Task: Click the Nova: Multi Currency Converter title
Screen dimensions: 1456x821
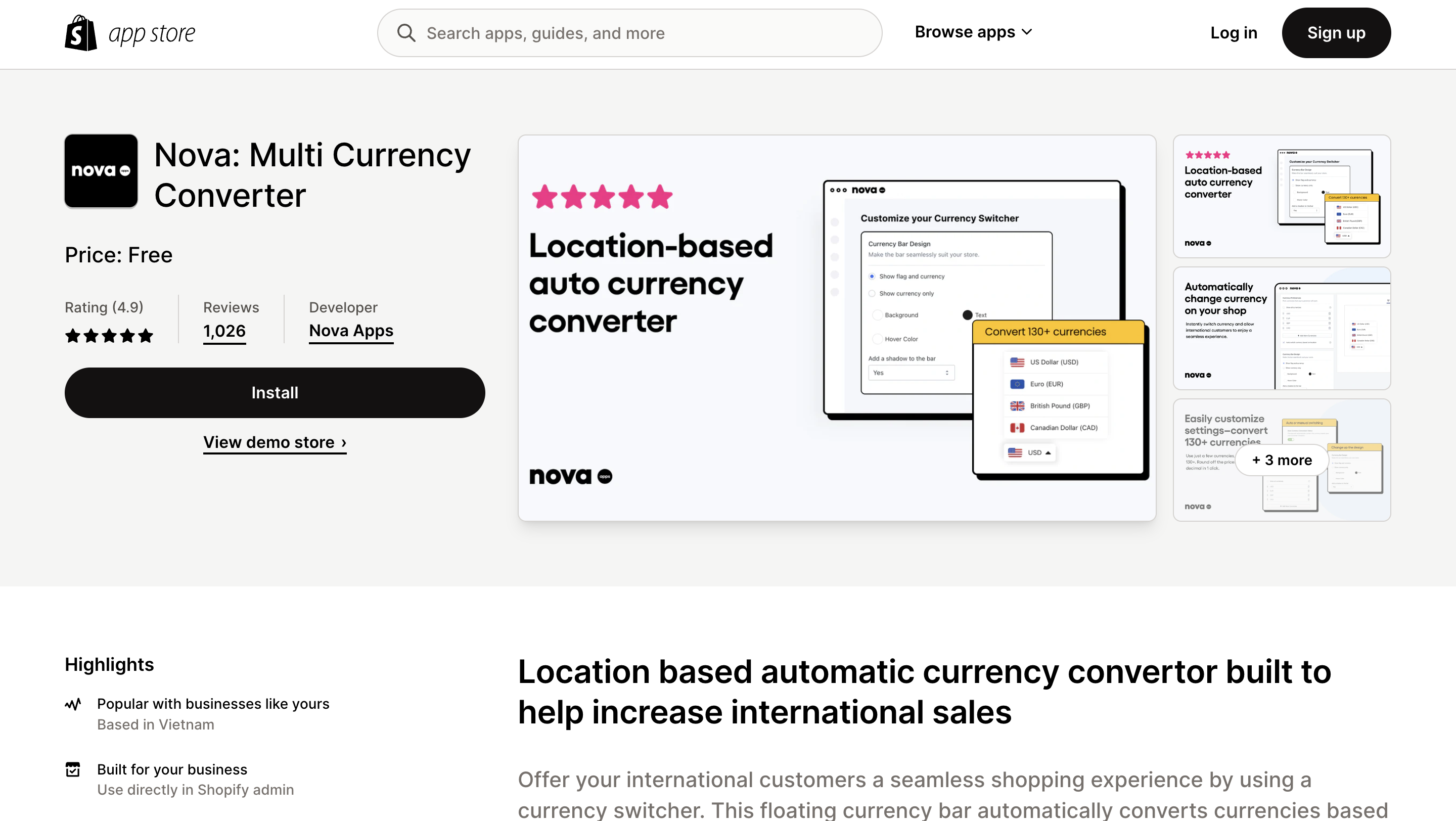Action: [312, 175]
